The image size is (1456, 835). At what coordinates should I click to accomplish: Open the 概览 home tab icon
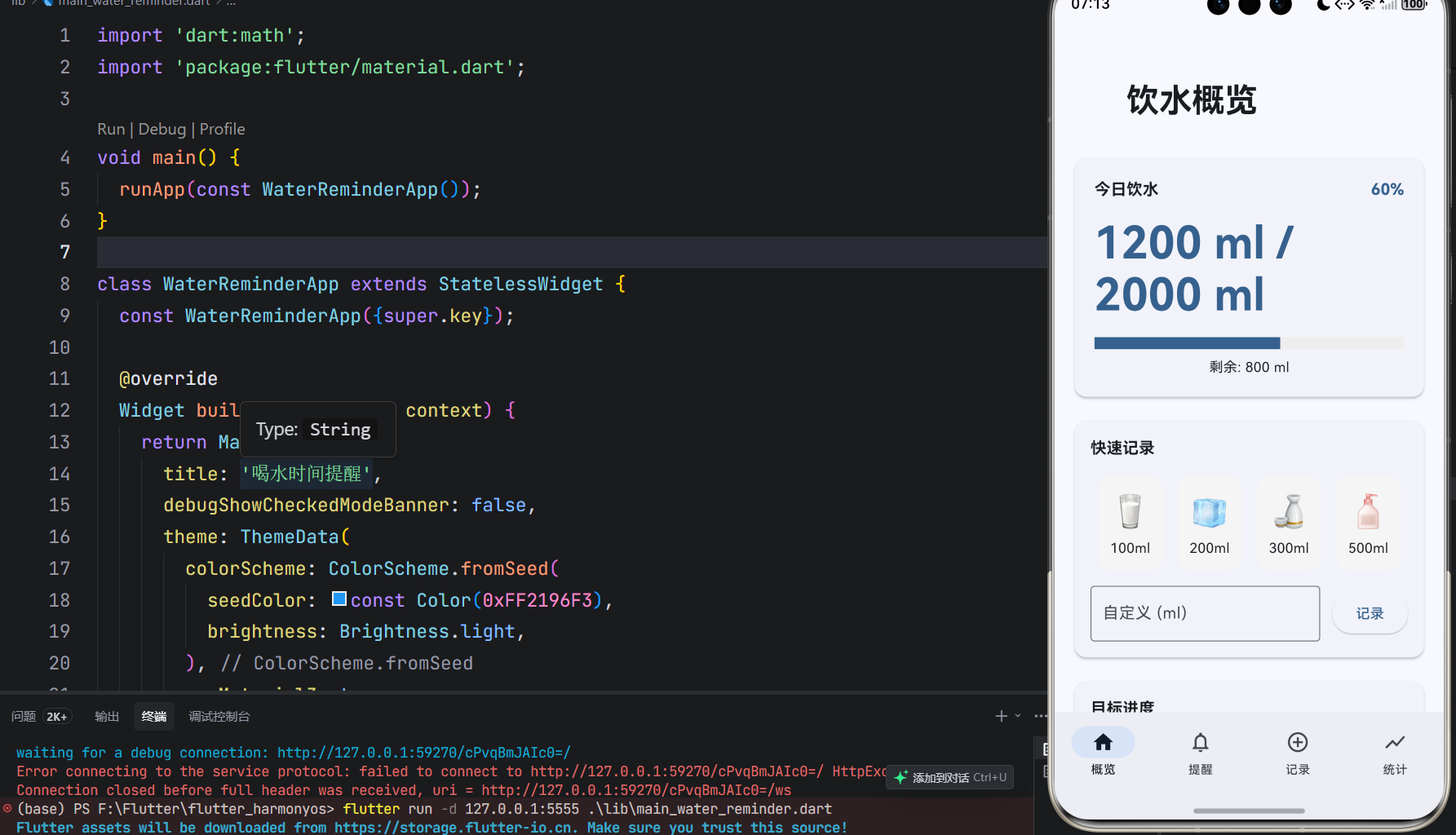pyautogui.click(x=1103, y=742)
